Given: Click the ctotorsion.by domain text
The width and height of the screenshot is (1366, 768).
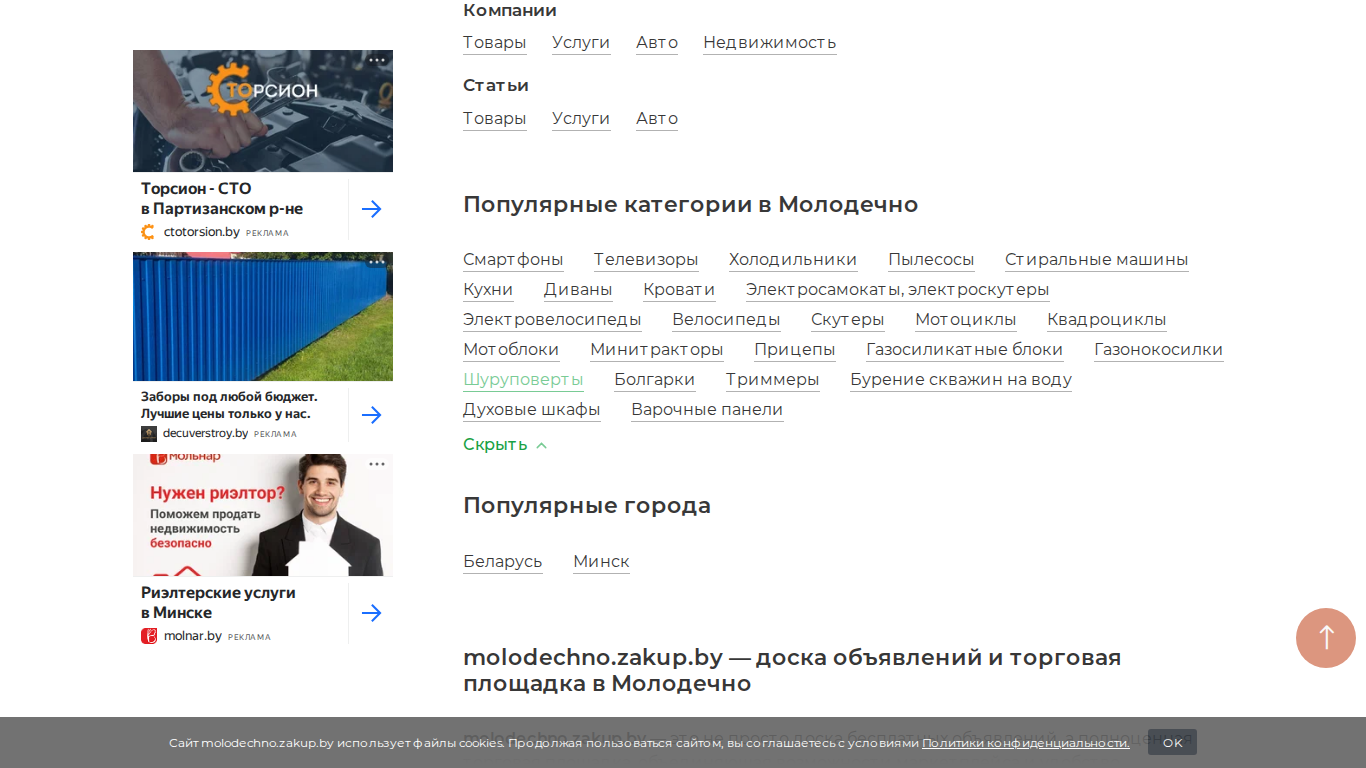Looking at the screenshot, I should click(201, 232).
